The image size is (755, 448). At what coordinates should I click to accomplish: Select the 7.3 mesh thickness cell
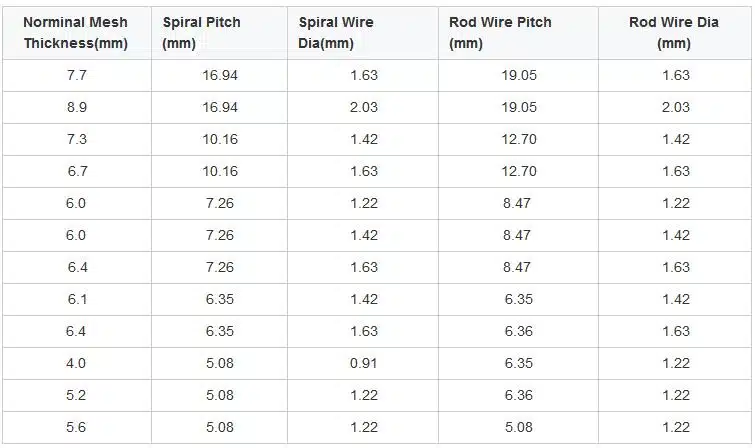pyautogui.click(x=77, y=139)
